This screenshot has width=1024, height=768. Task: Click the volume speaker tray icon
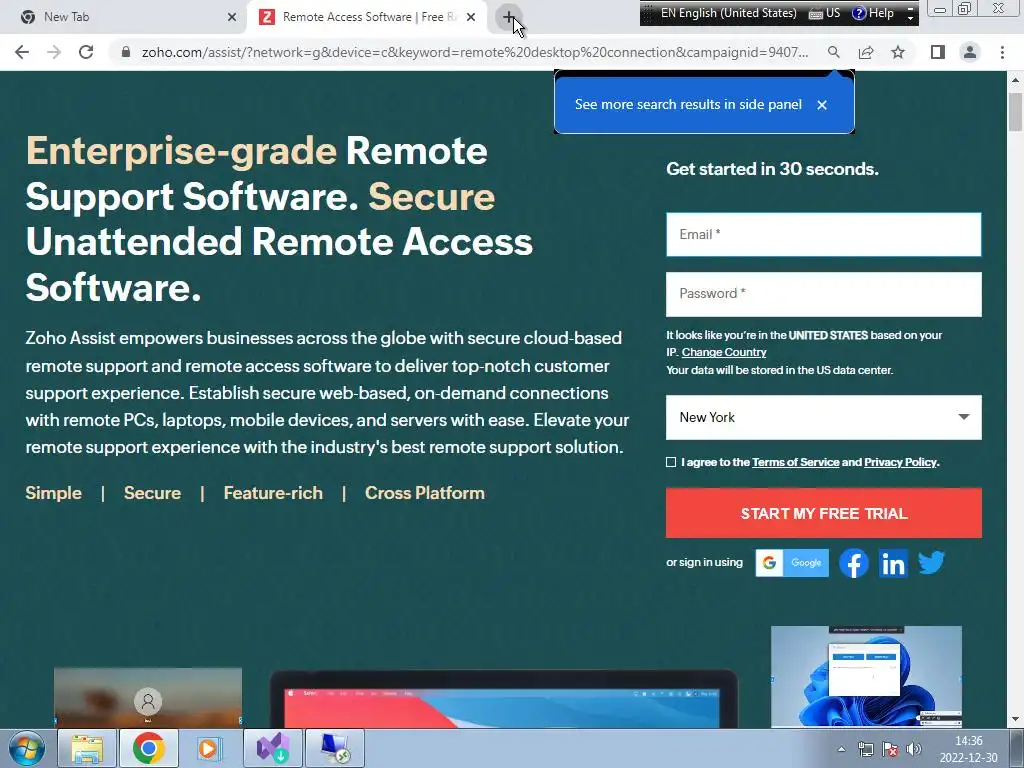[x=914, y=749]
